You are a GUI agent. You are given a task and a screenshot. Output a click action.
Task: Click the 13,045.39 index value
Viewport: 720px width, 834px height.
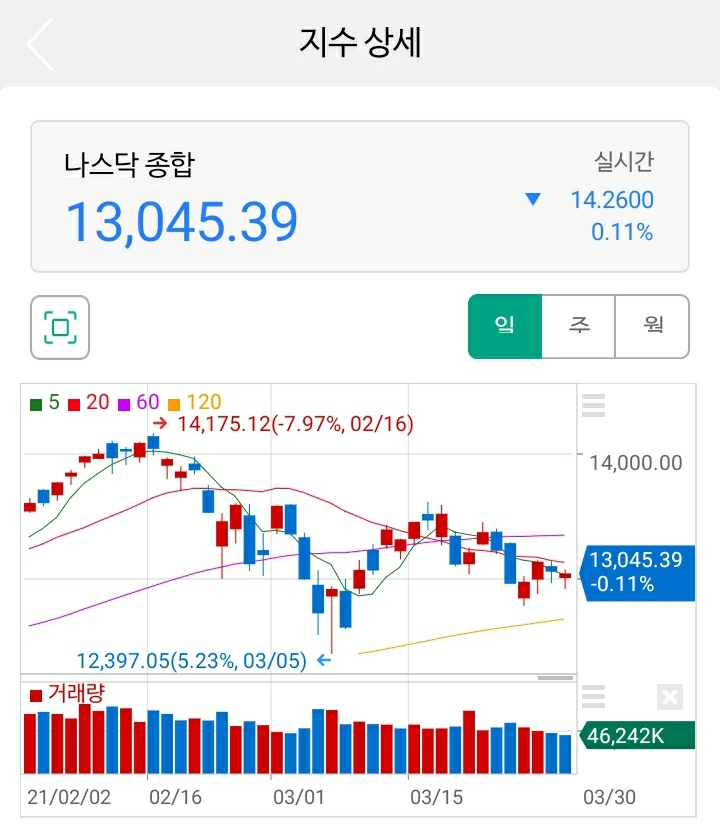pyautogui.click(x=181, y=222)
